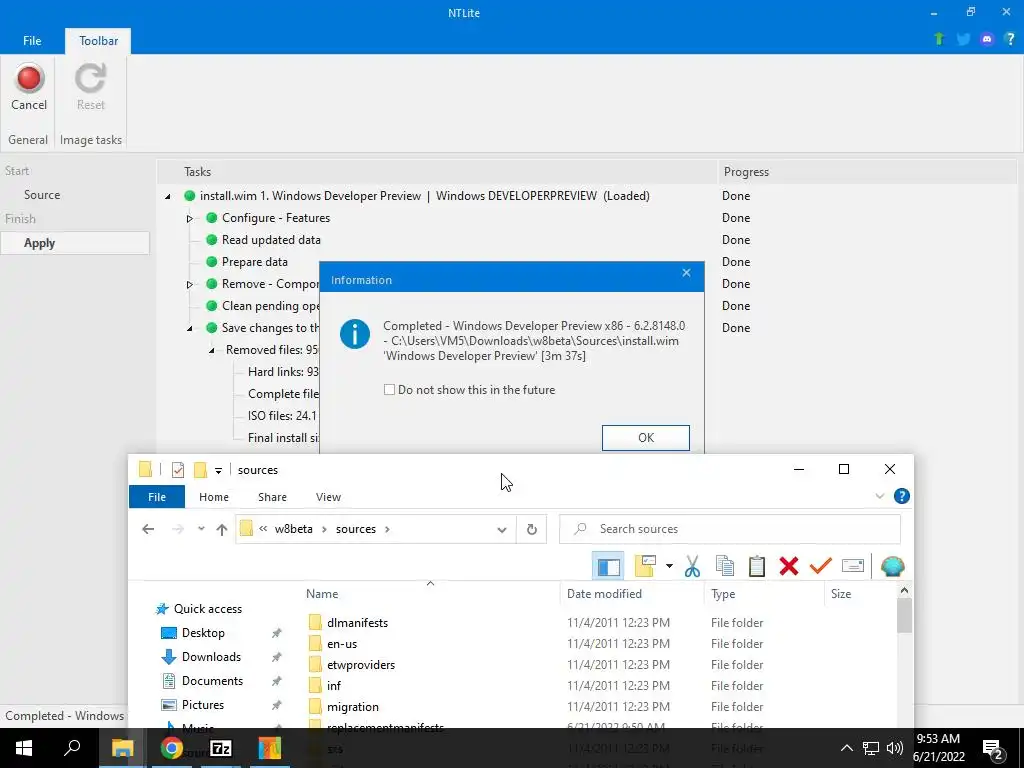Open the Explorer File tab

(157, 497)
